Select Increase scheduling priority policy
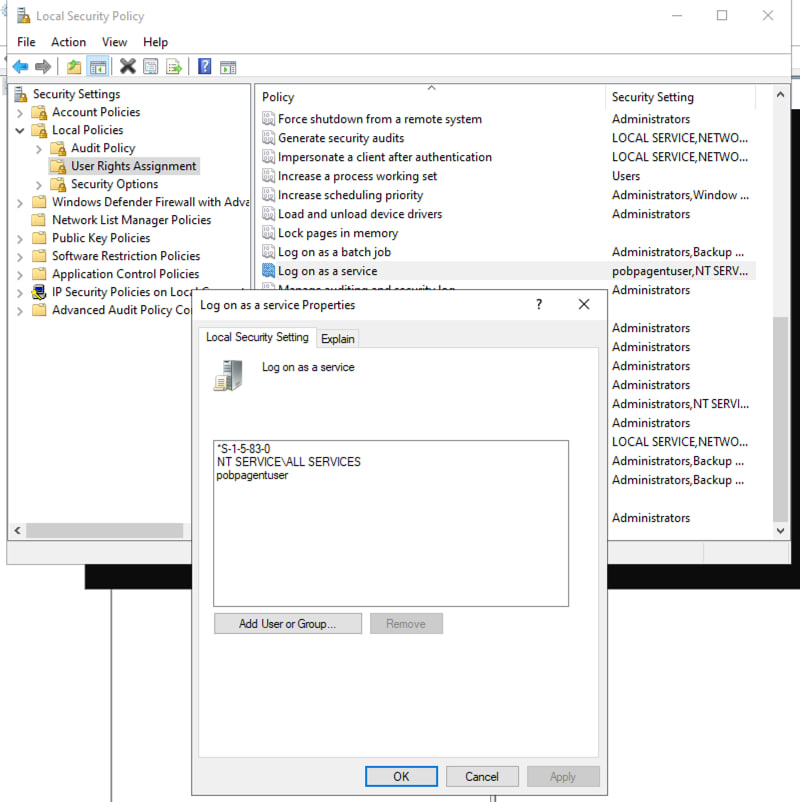 coord(350,195)
